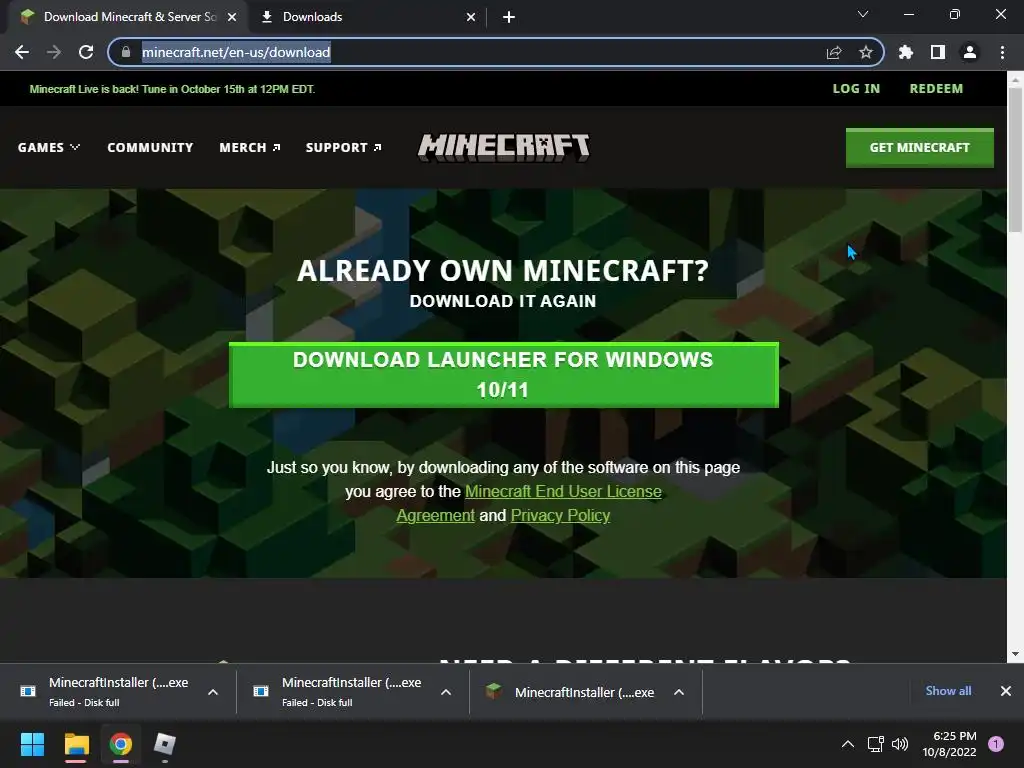Open the Roblox taskbar icon

165,744
